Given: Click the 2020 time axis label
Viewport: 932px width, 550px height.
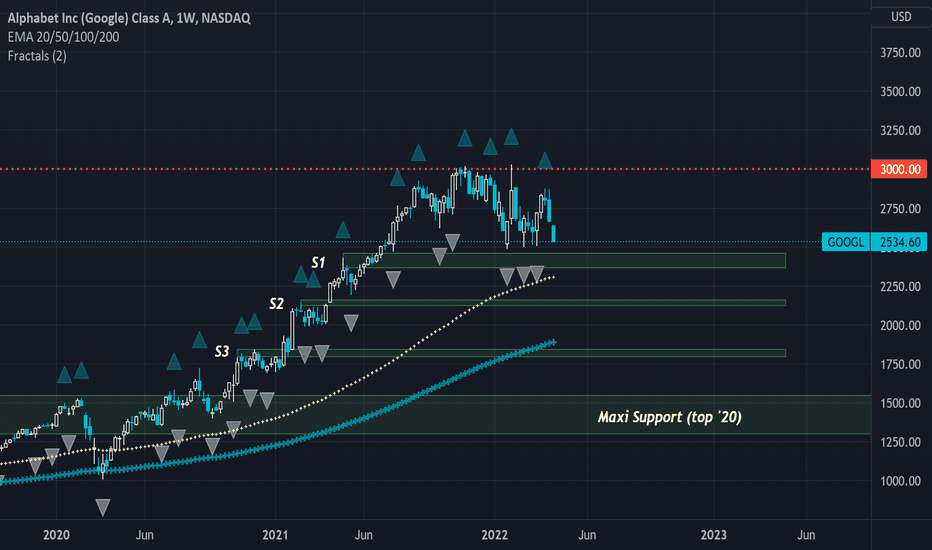Looking at the screenshot, I should pyautogui.click(x=56, y=535).
